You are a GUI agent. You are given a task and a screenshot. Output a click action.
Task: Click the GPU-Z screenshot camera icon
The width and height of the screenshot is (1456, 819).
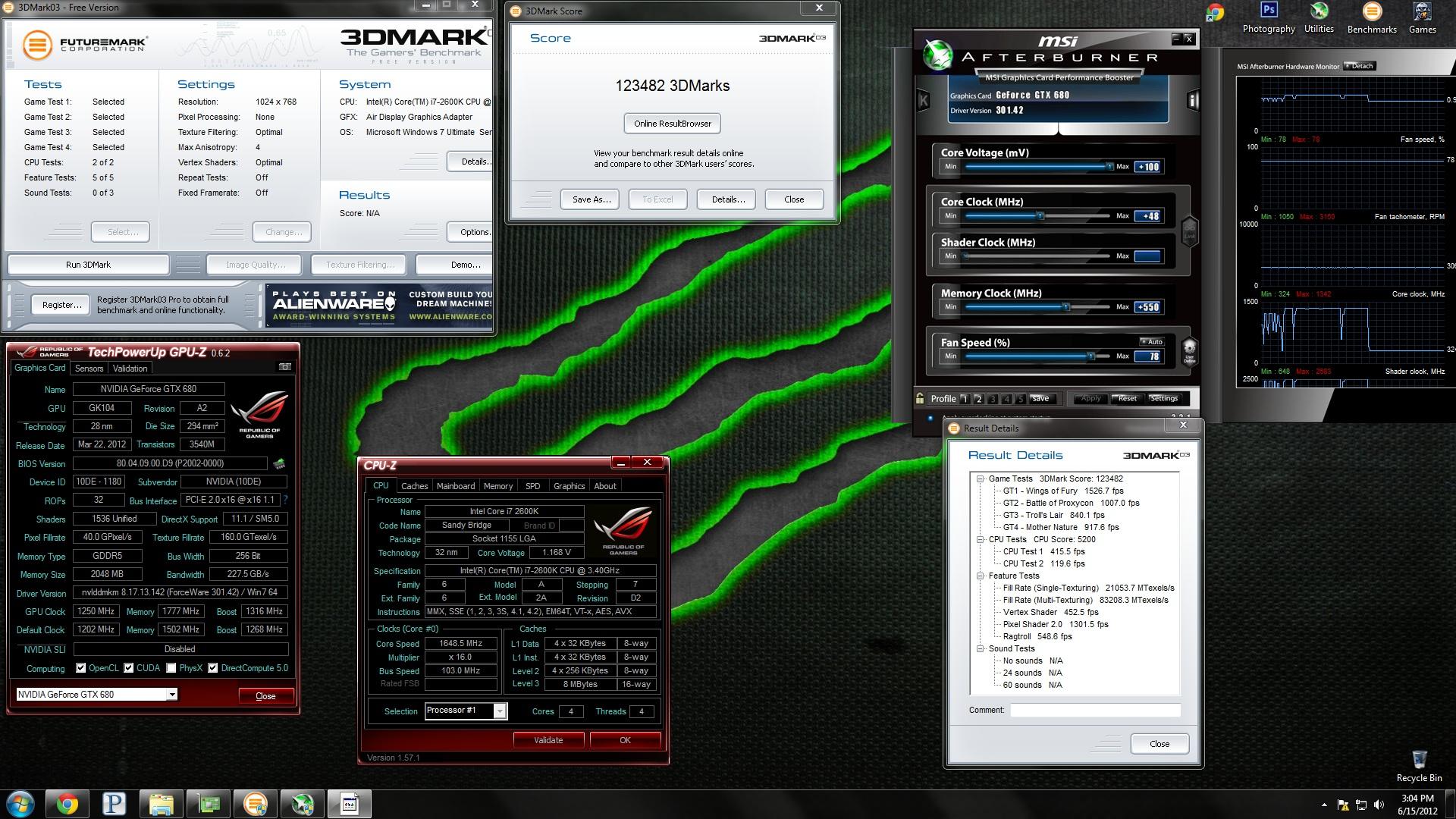coord(285,367)
